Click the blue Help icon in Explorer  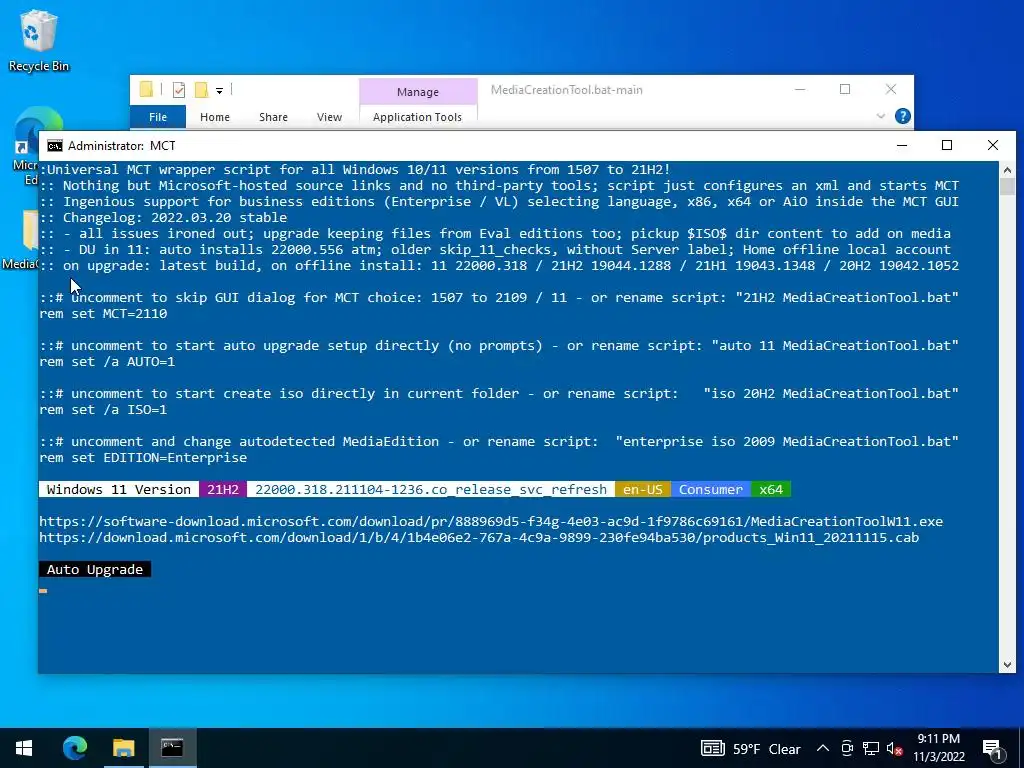pyautogui.click(x=903, y=116)
